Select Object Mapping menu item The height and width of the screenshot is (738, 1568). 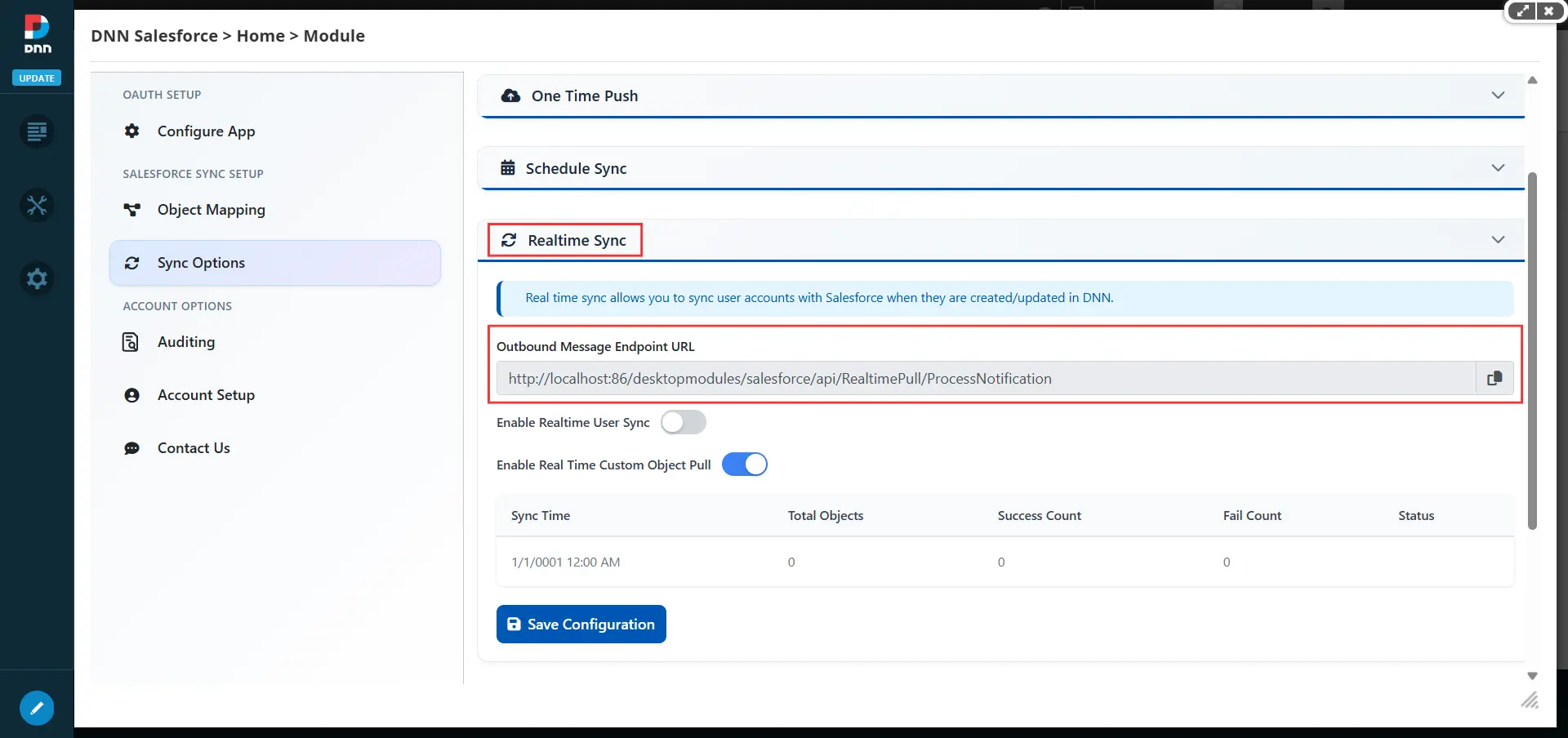coord(275,210)
